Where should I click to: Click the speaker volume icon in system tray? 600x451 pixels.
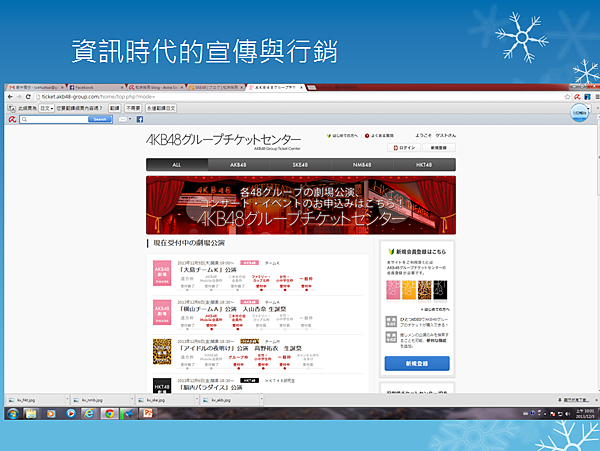coord(567,414)
